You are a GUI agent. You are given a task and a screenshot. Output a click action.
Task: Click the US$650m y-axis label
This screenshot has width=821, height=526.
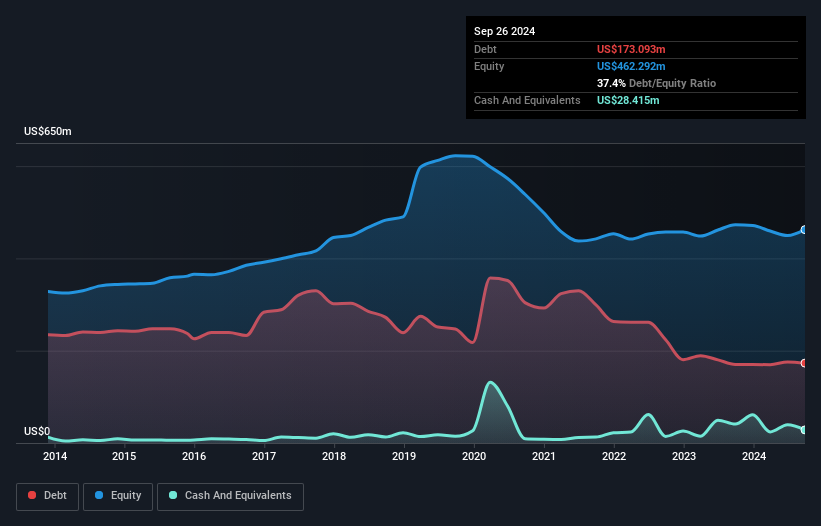[x=48, y=131]
